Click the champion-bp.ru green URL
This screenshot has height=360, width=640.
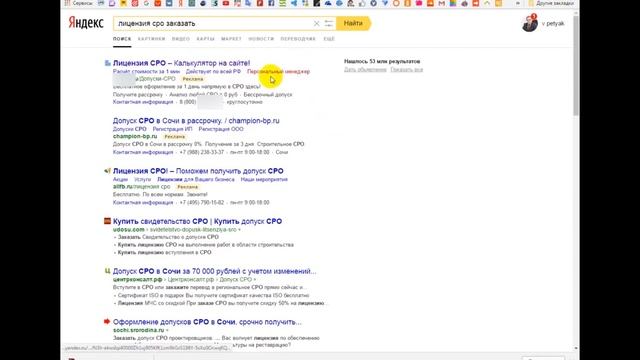(x=135, y=136)
